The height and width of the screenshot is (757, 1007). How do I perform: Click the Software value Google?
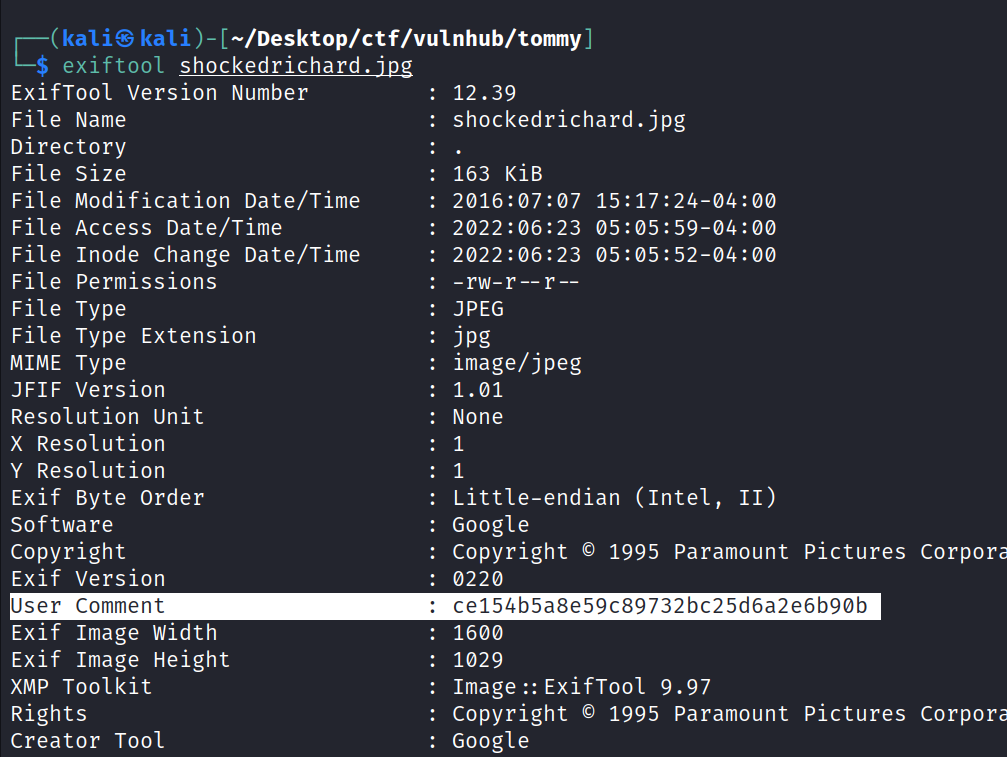click(x=490, y=525)
